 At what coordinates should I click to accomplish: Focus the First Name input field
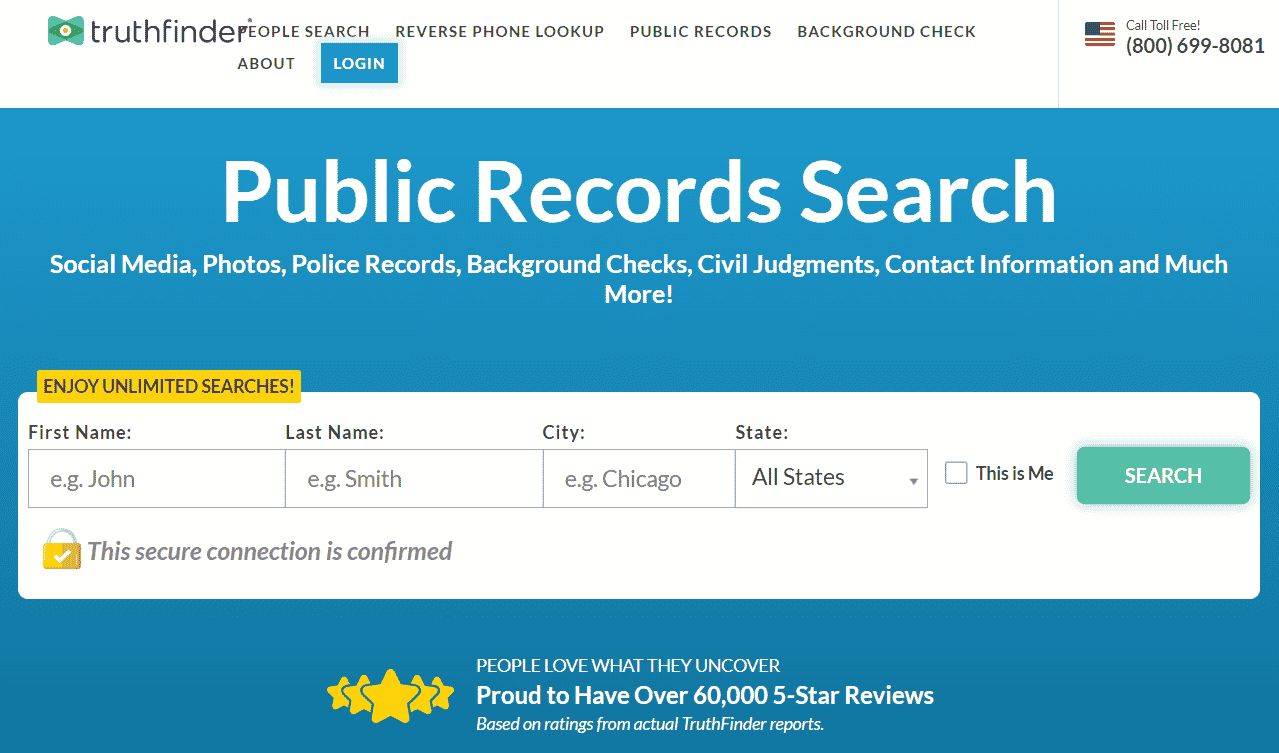click(156, 478)
